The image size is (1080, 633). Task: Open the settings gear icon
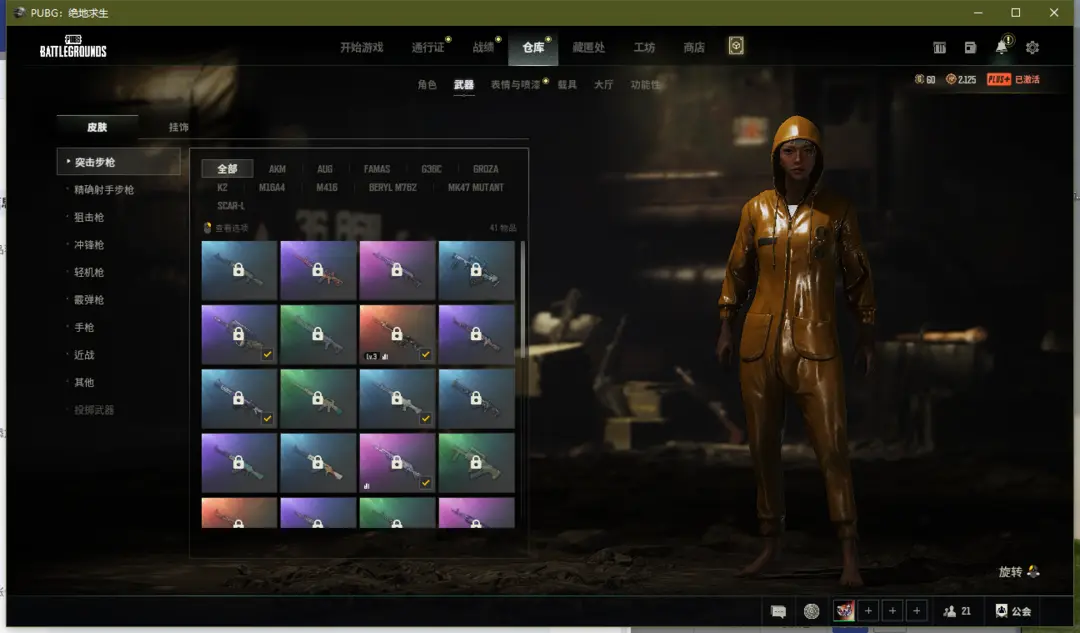1032,48
